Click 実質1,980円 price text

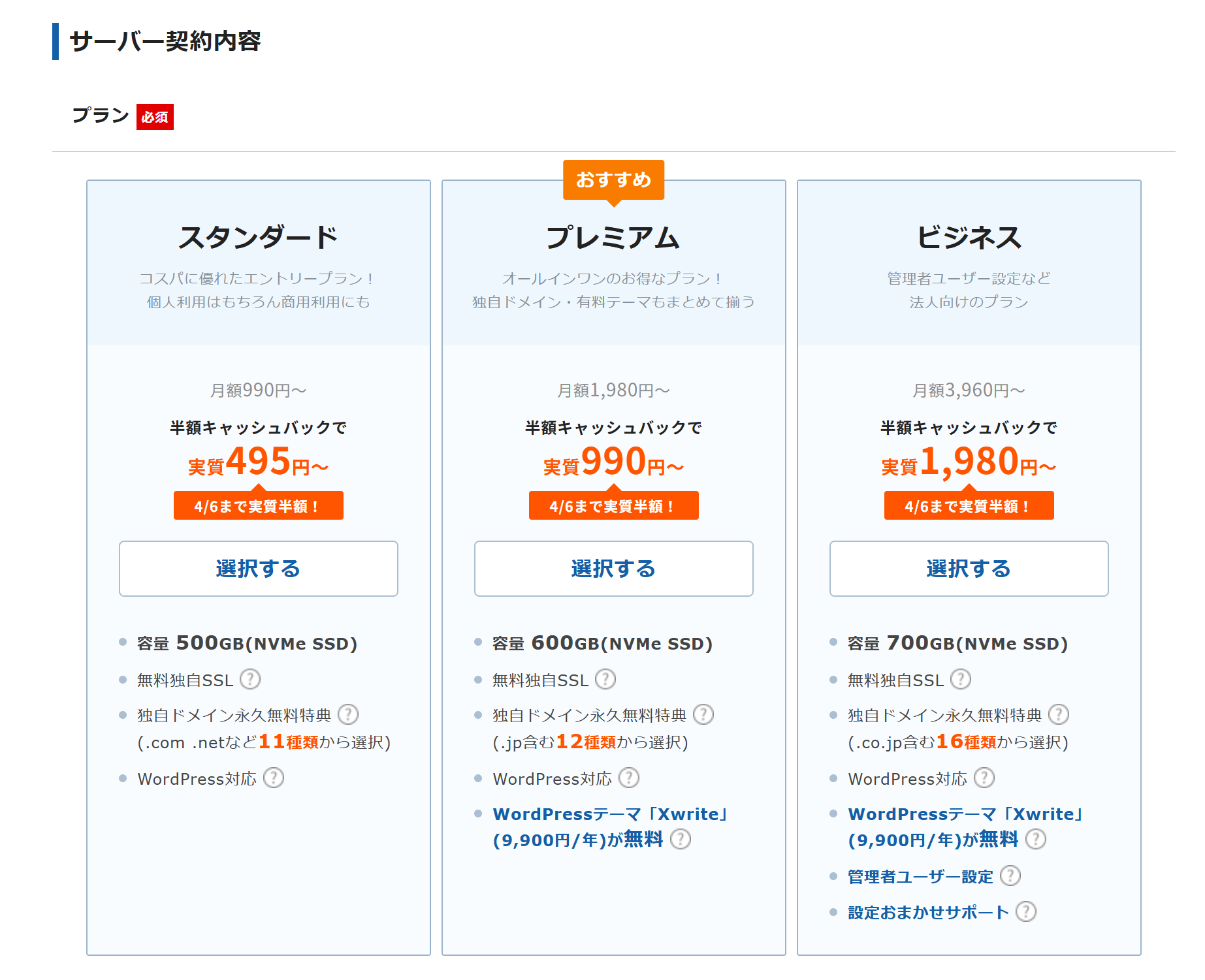point(969,462)
